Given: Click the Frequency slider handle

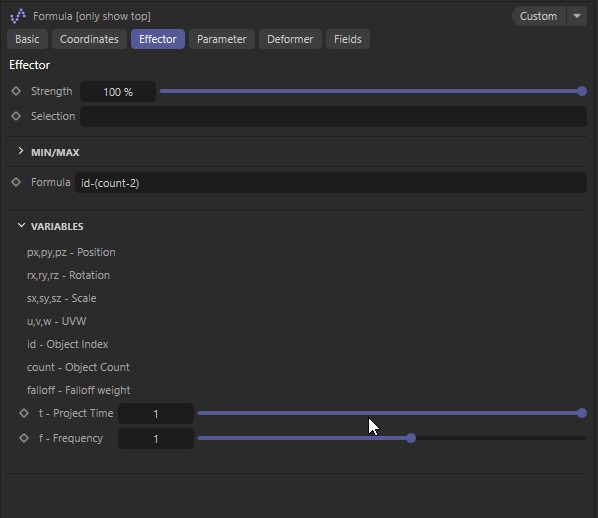Looking at the screenshot, I should (411, 438).
